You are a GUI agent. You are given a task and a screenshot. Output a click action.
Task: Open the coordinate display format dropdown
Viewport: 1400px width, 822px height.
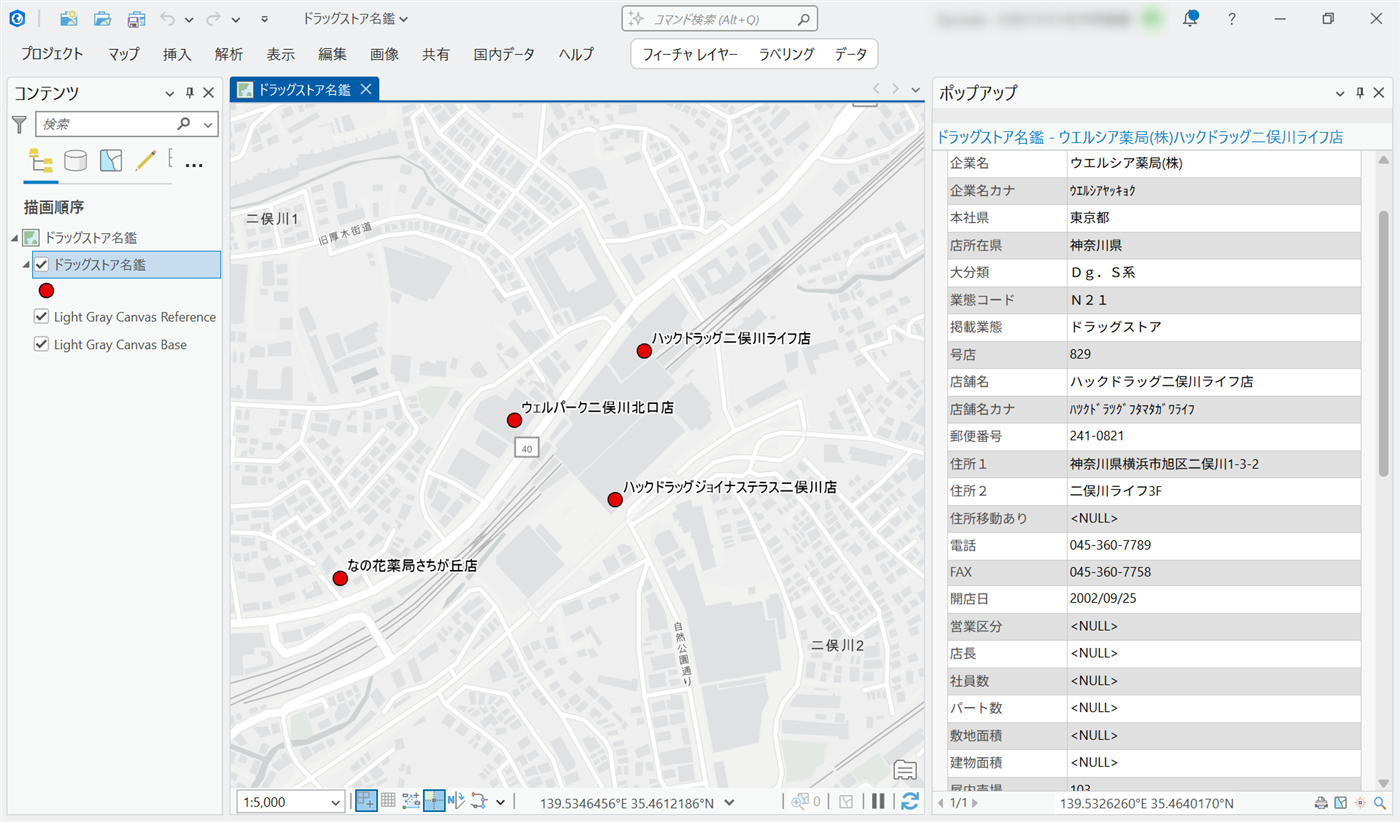tap(729, 802)
